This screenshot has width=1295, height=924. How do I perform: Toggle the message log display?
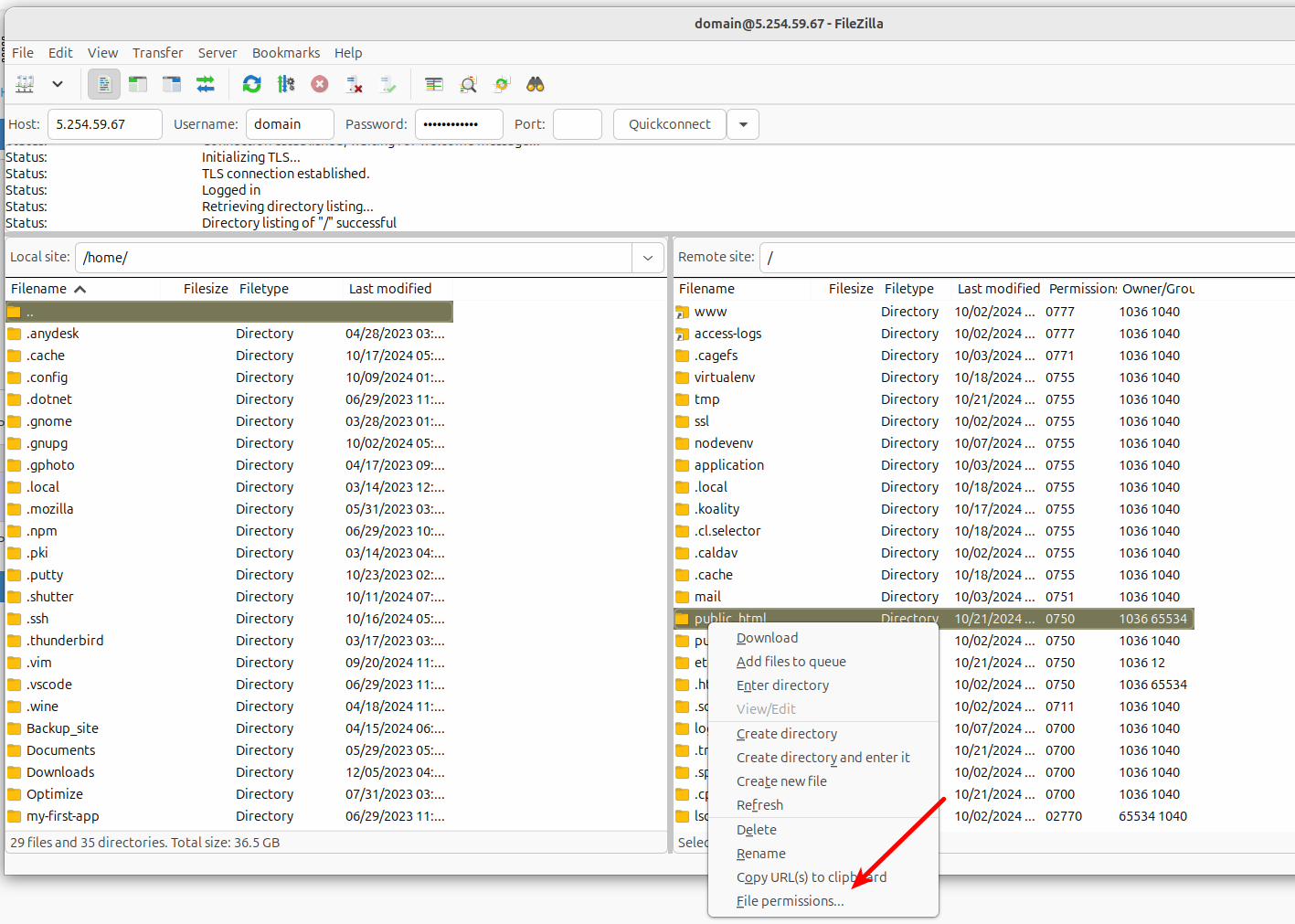click(104, 84)
